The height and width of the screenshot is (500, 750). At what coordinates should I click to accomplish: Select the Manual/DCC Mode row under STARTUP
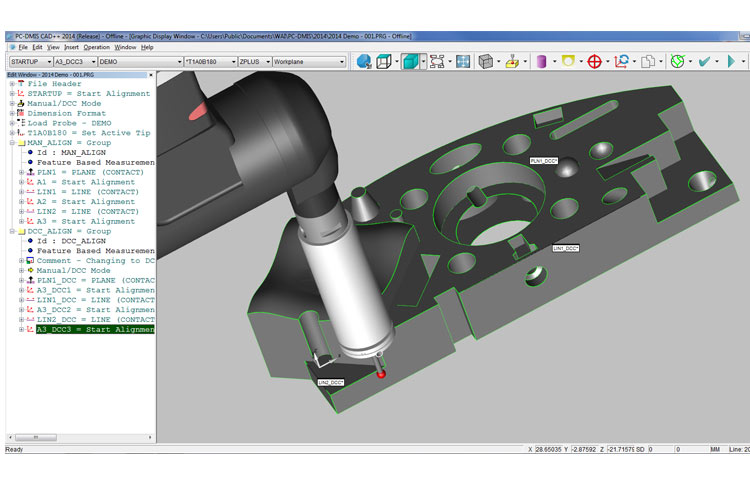64,103
